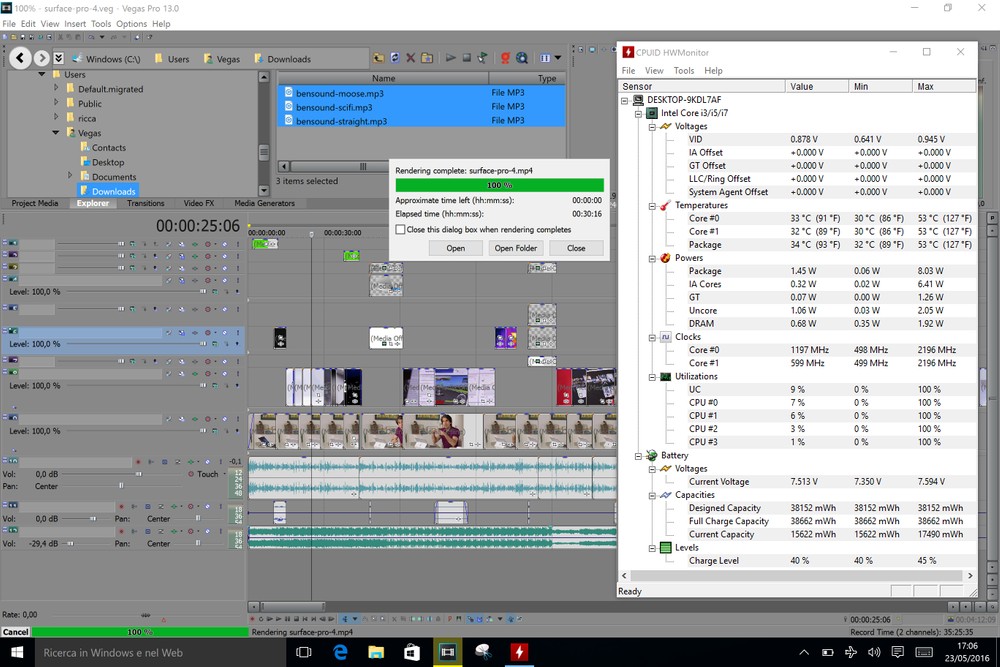The width and height of the screenshot is (1000, 667).
Task: Open the Tools menu in HWMonitor
Action: (x=684, y=71)
